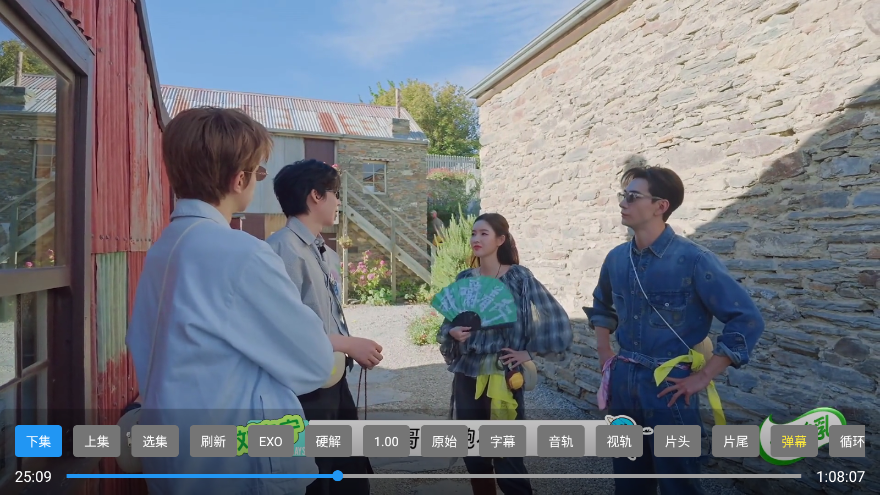
Task: Seek back within the played blue track
Action: [x=199, y=476]
